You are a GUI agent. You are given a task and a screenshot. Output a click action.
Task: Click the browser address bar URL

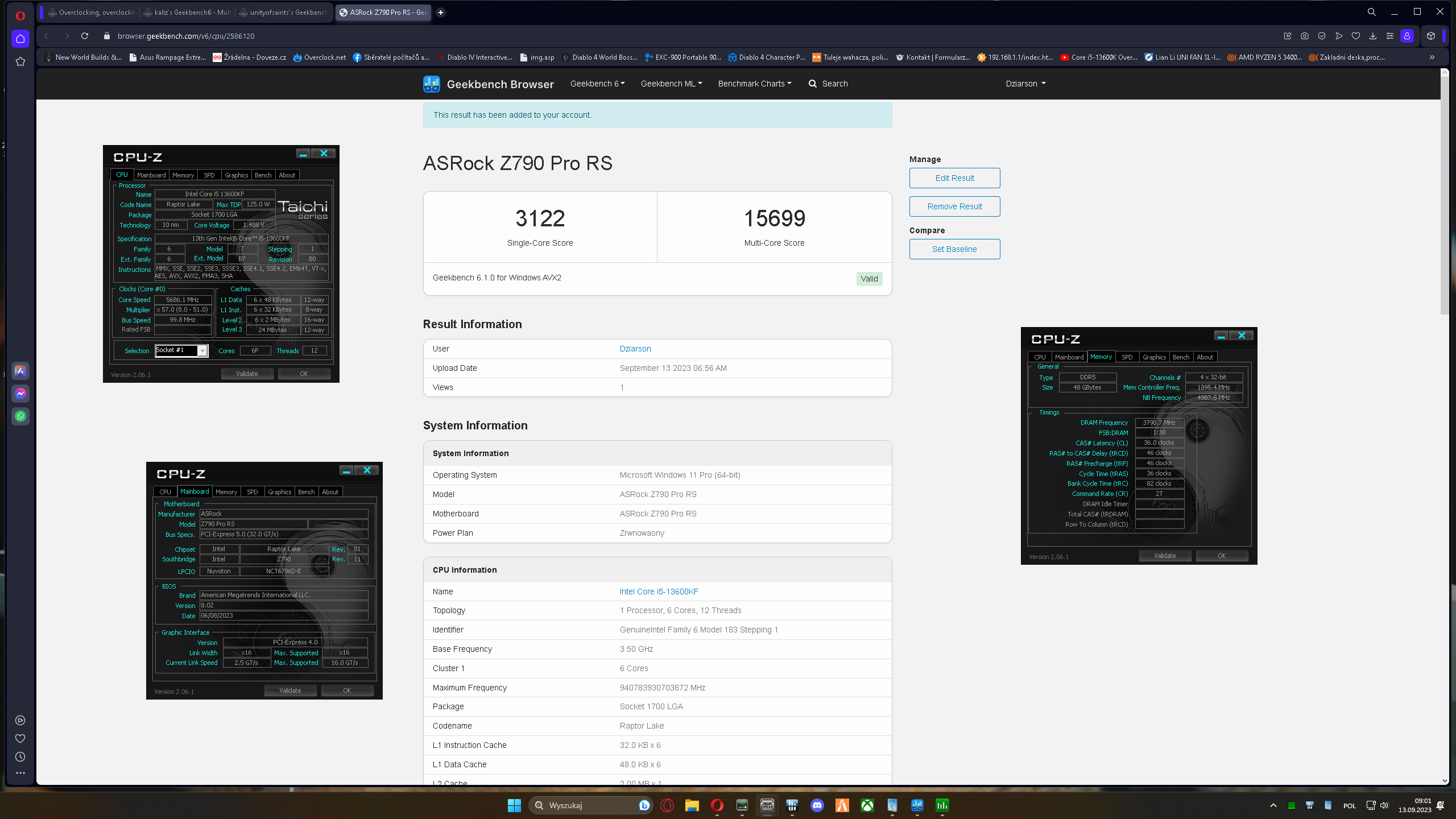click(186, 36)
